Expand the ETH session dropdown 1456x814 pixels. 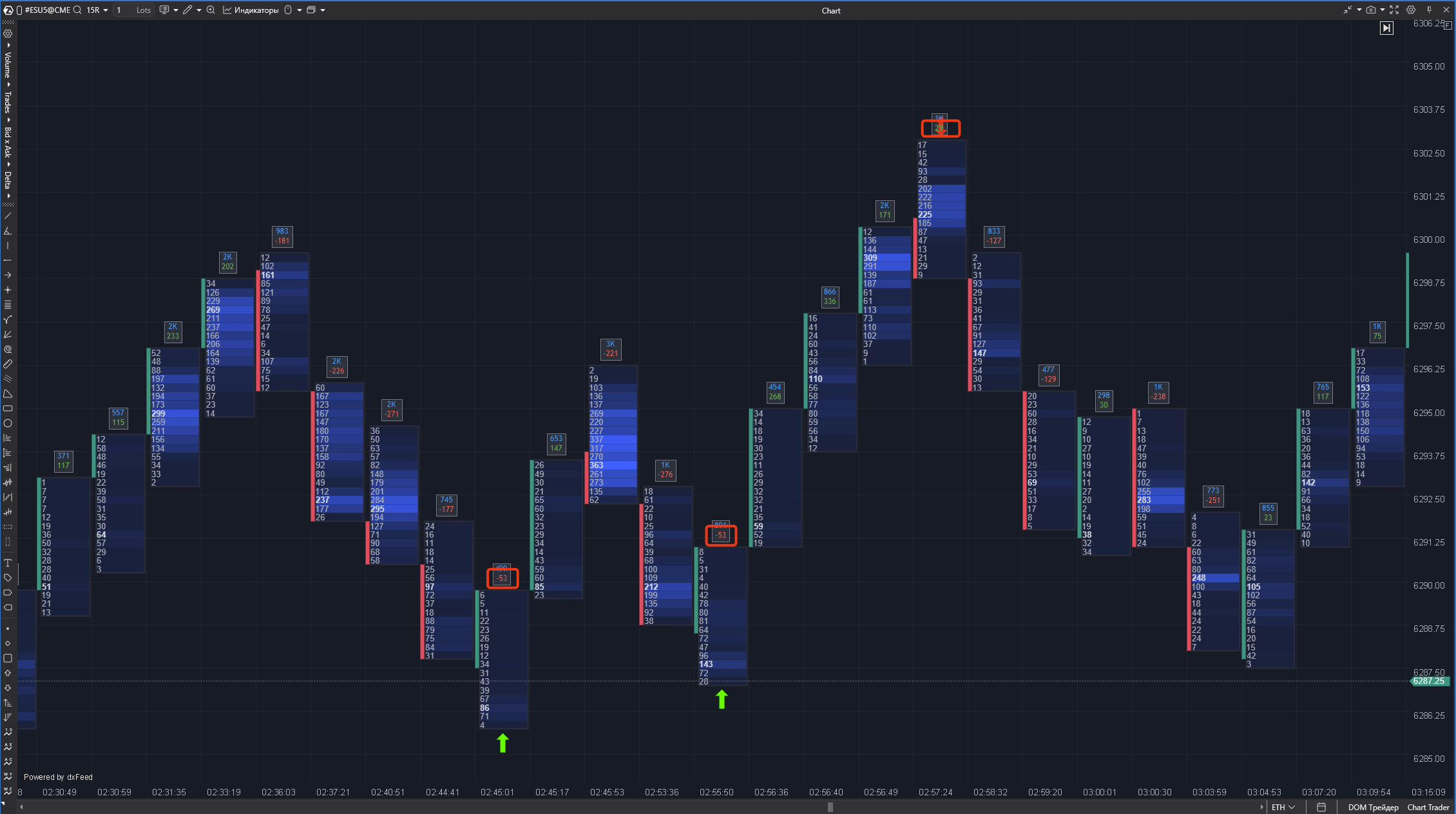[x=1283, y=807]
